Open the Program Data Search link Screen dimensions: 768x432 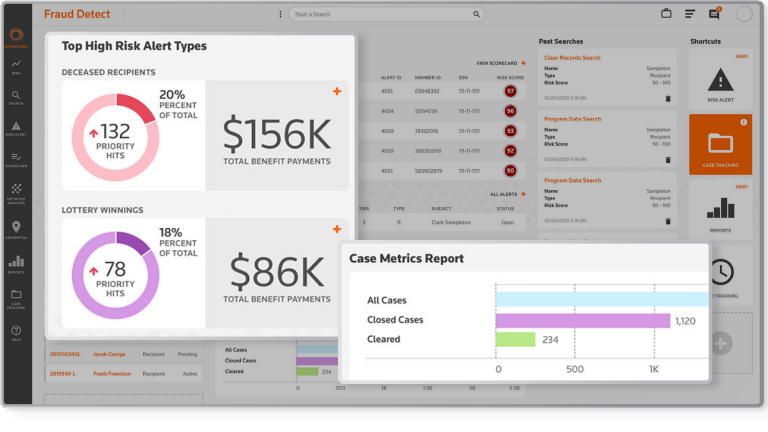point(572,118)
